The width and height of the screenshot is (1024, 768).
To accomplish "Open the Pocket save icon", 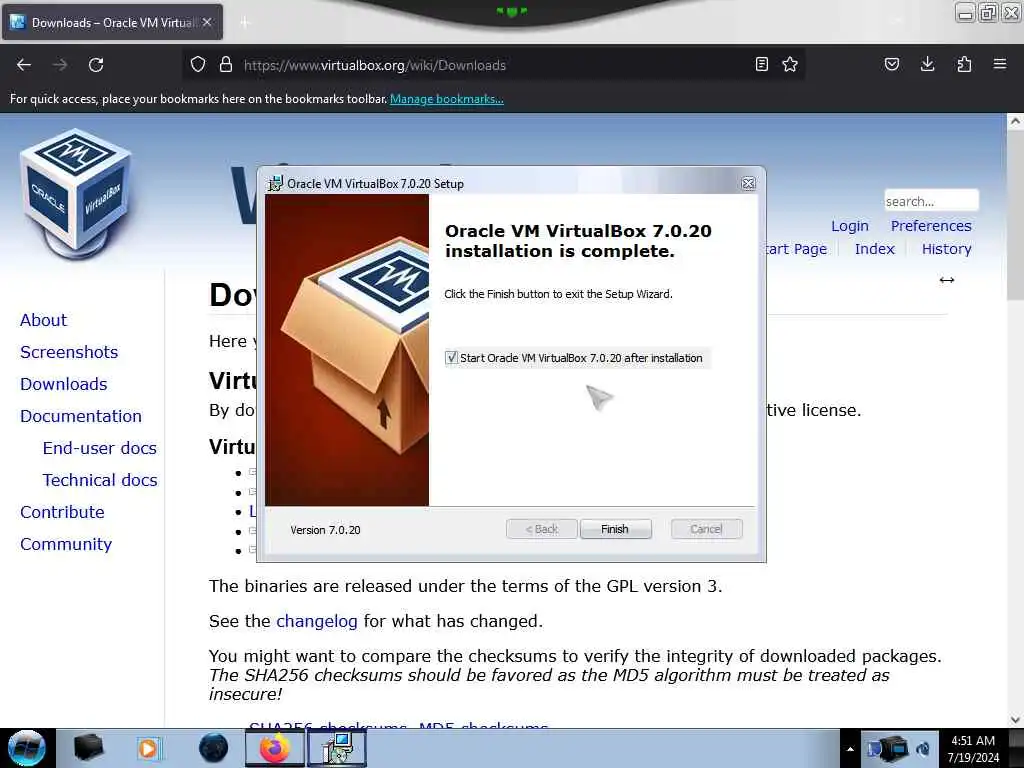I will pos(891,64).
